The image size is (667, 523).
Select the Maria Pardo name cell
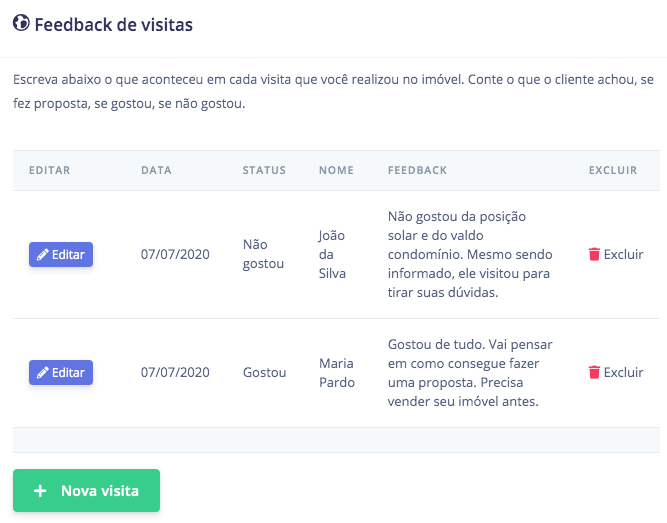pyautogui.click(x=337, y=373)
